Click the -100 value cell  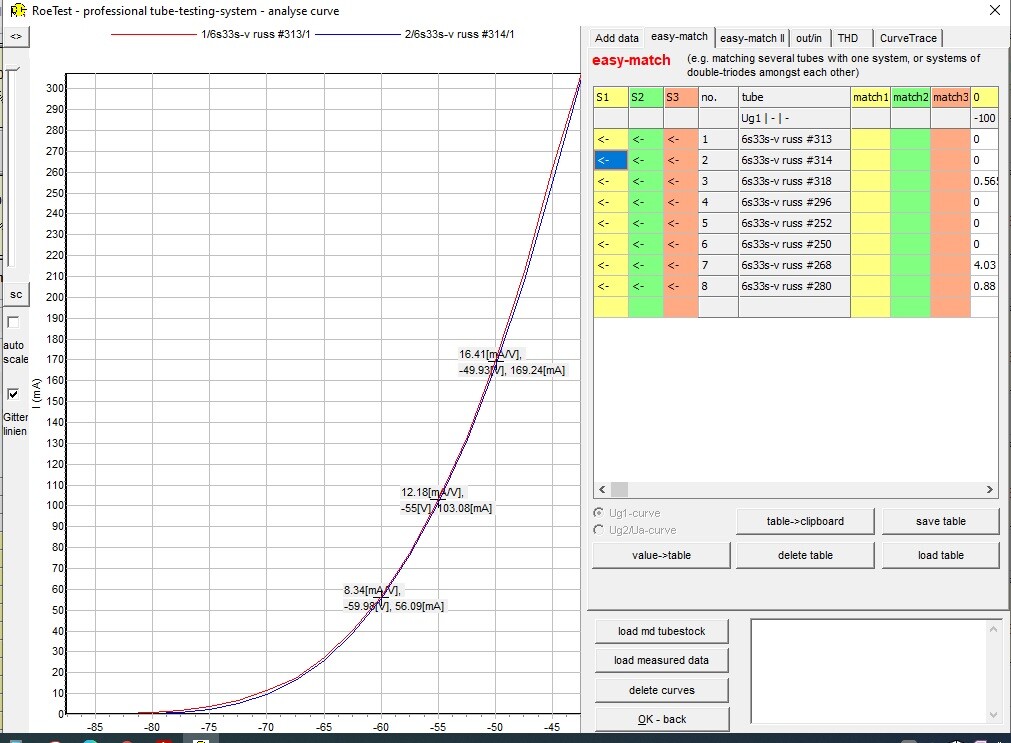point(985,118)
